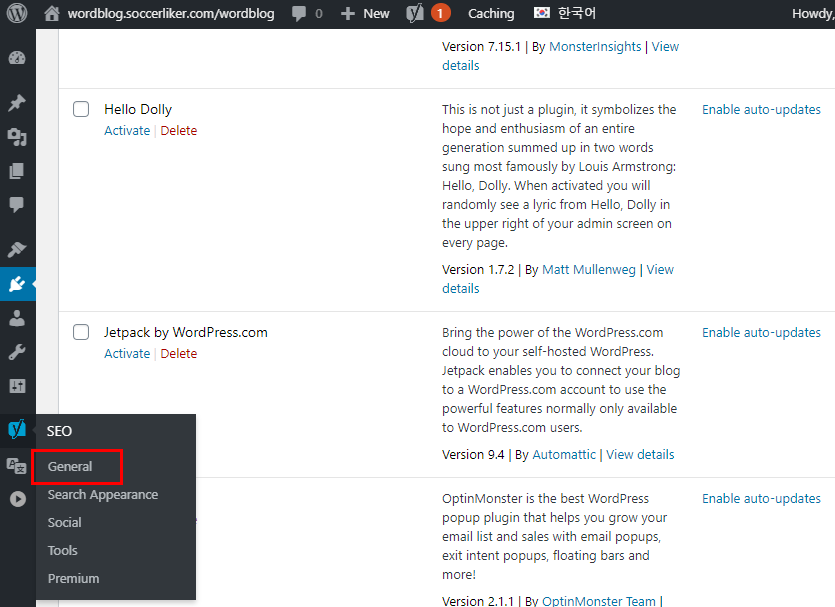
Task: Enable auto-updates for Hello Dolly
Action: [x=761, y=110]
